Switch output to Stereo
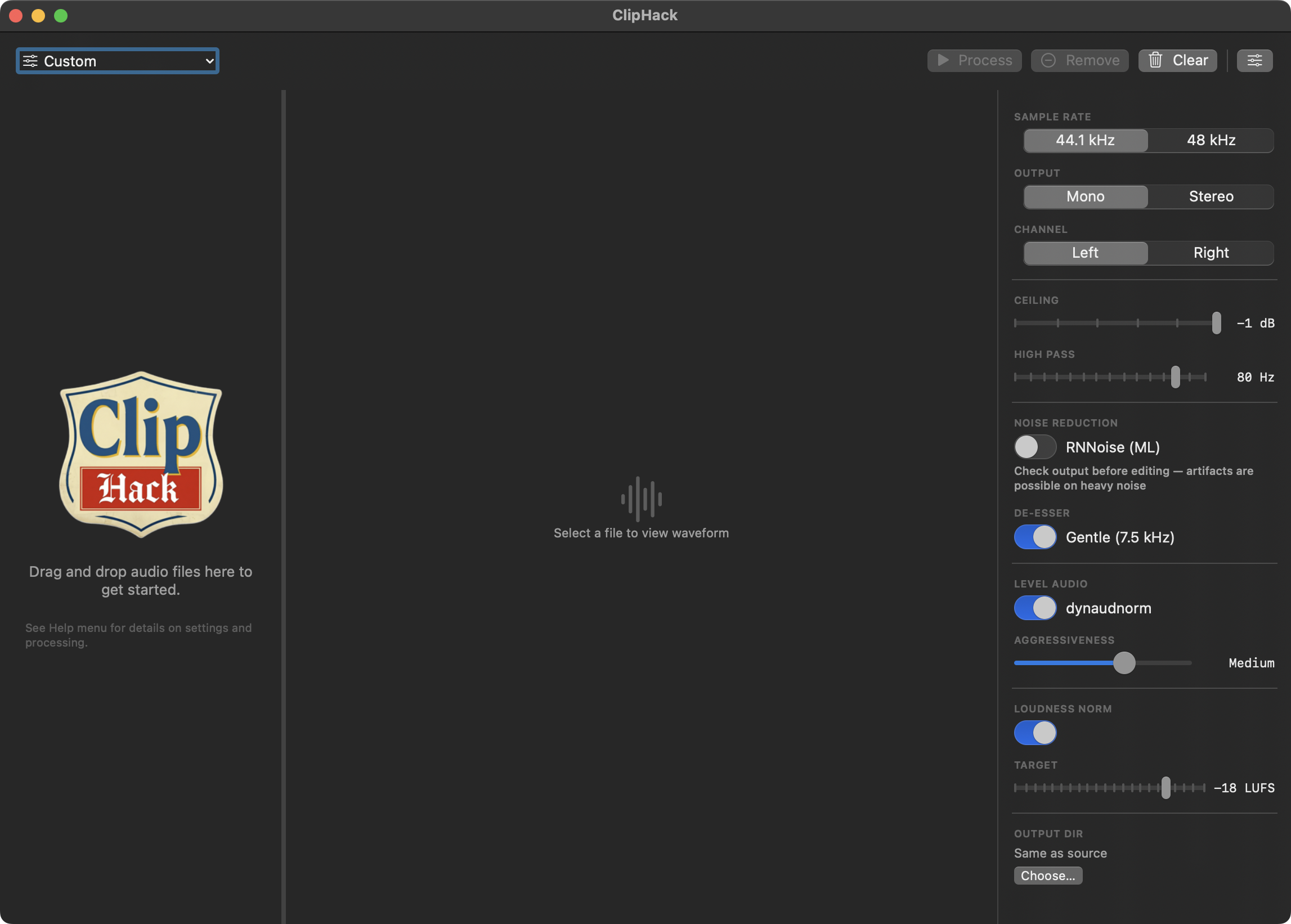Viewport: 1291px width, 924px height. tap(1210, 197)
